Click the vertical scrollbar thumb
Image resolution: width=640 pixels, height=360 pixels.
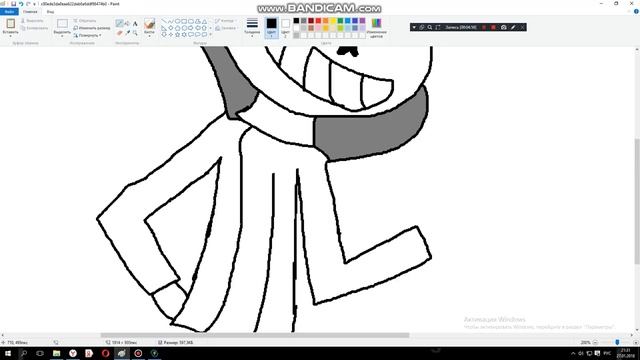pyautogui.click(x=637, y=201)
